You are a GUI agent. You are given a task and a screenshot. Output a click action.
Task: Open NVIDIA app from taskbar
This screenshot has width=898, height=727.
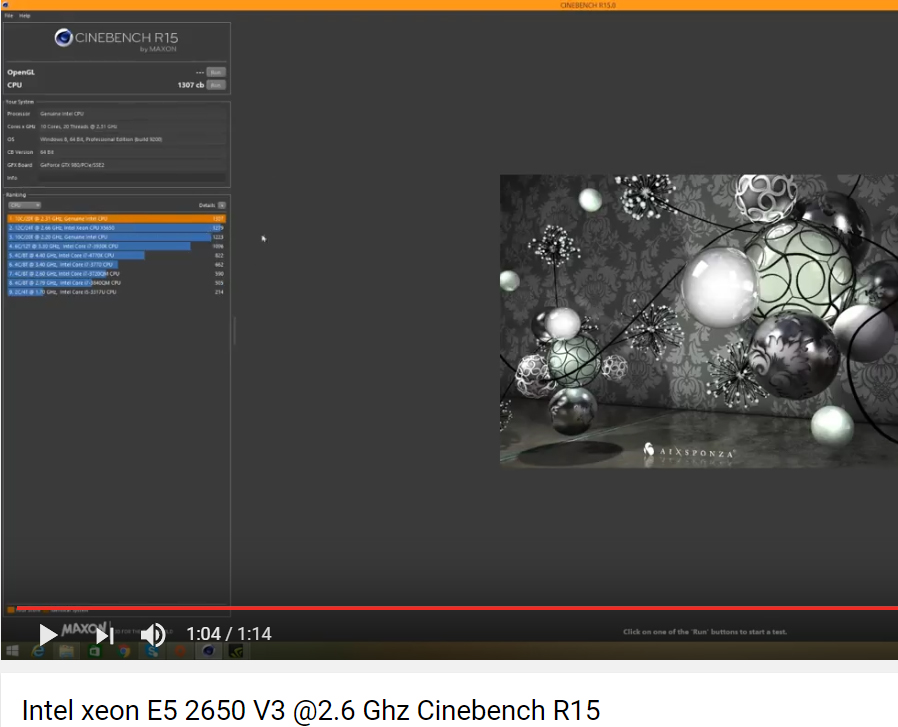(237, 651)
